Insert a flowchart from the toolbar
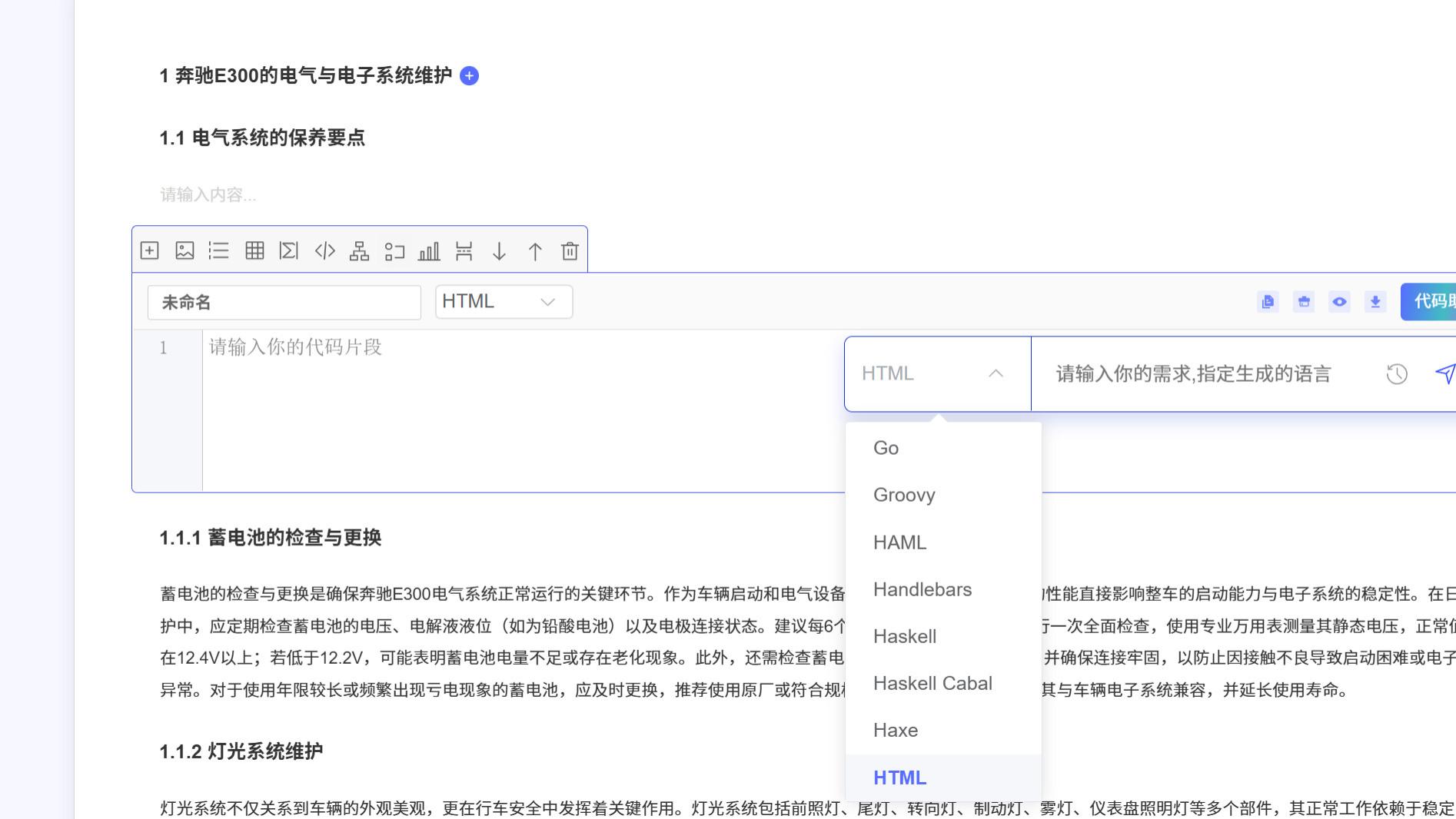This screenshot has width=1456, height=819. pyautogui.click(x=359, y=250)
